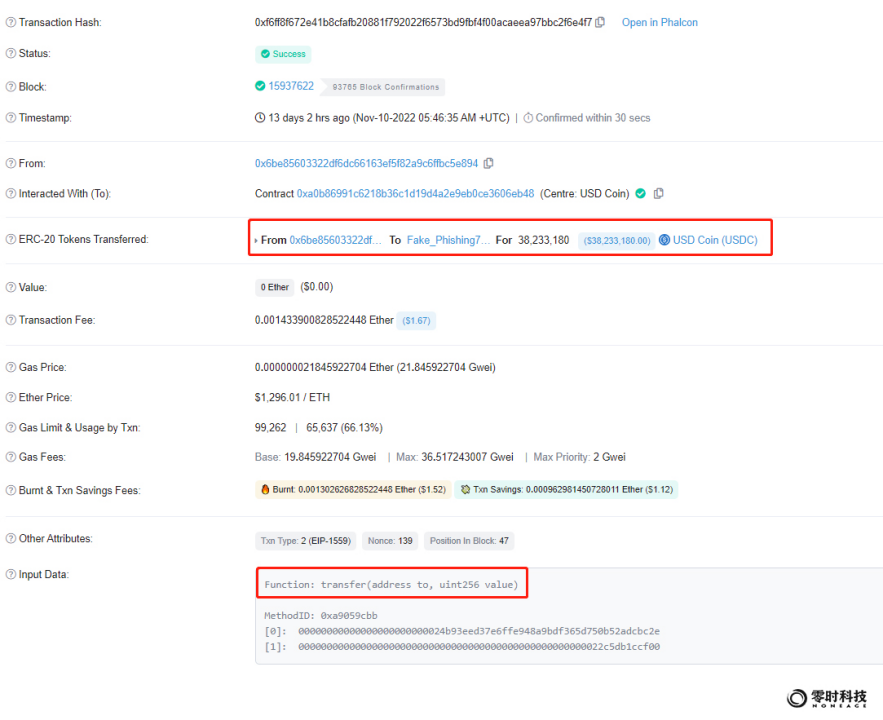Click the help icon beside Transaction Hash

[x=11, y=22]
